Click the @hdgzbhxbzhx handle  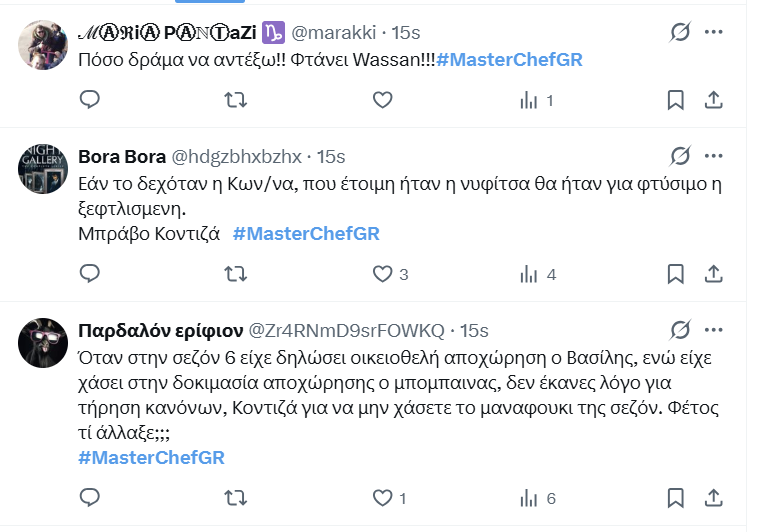tap(237, 157)
